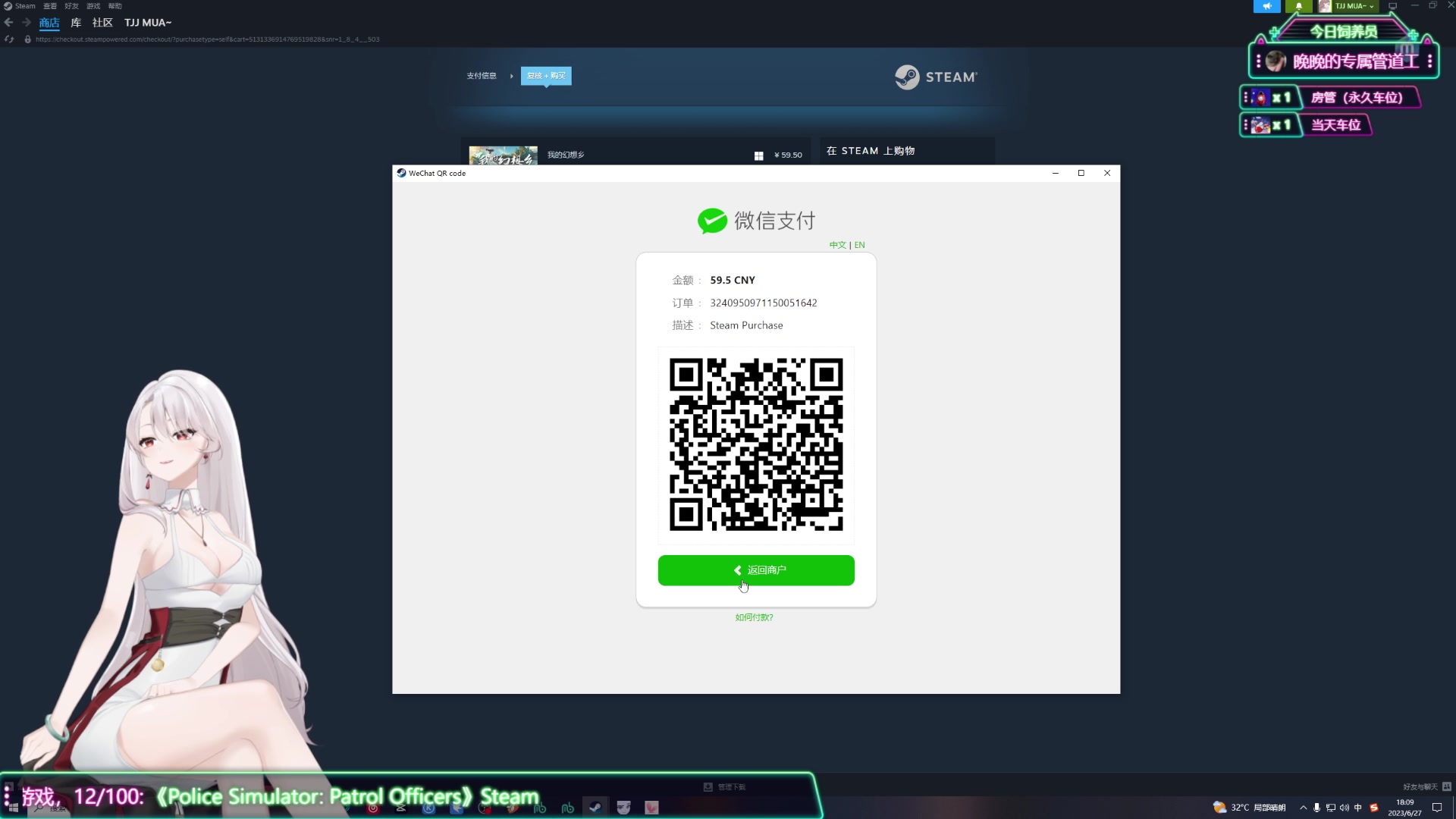Click the WeChat Pay green logo icon

(712, 221)
